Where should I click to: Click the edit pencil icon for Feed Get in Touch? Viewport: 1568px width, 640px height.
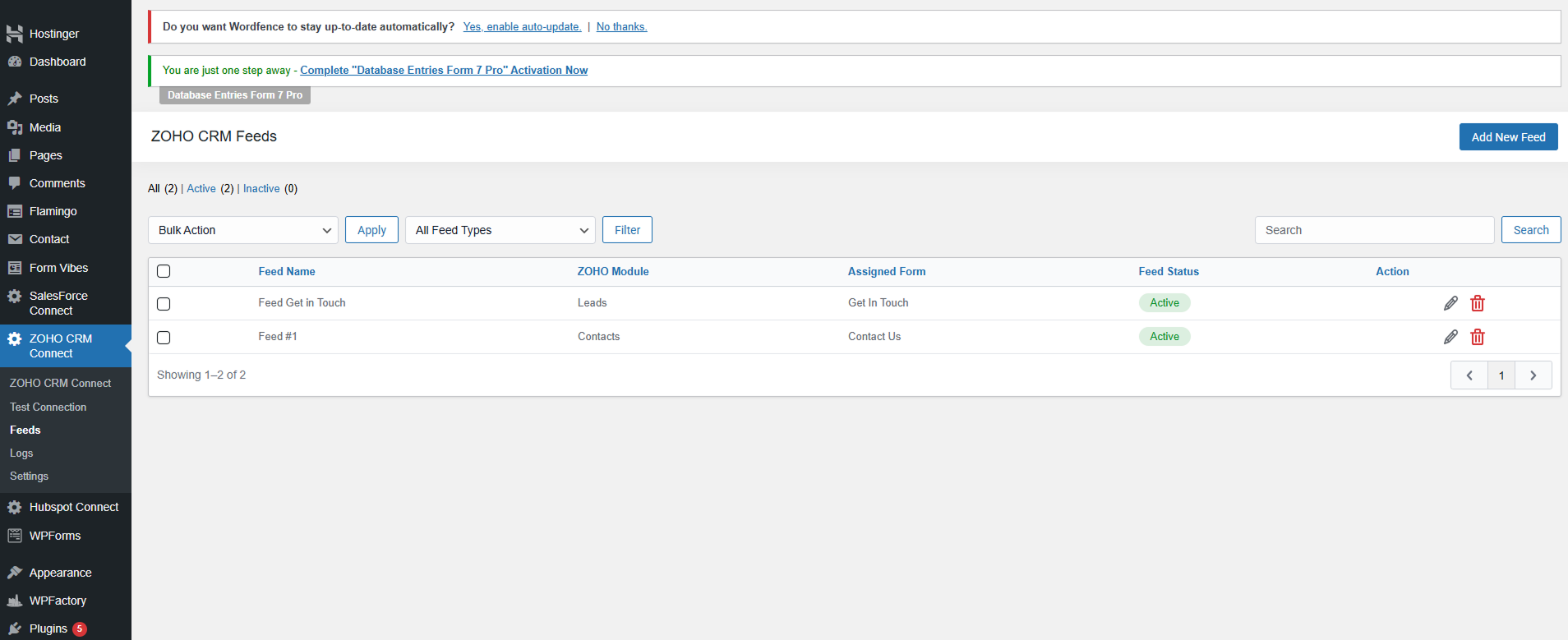1450,303
